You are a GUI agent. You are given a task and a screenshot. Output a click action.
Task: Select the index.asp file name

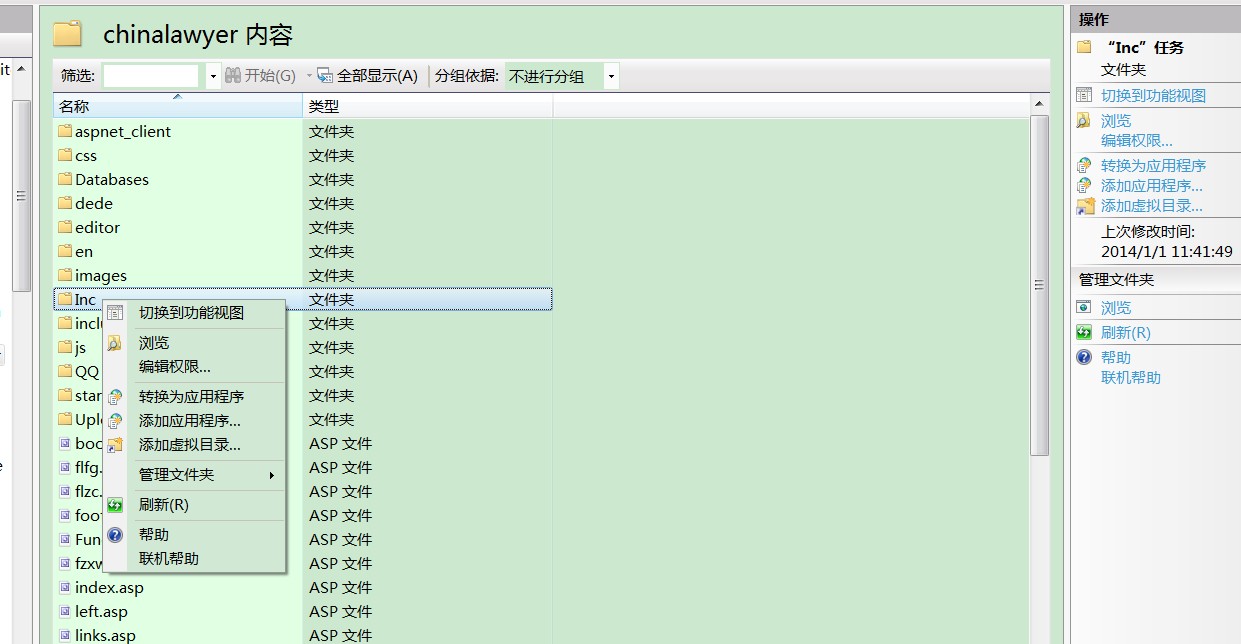tap(109, 587)
